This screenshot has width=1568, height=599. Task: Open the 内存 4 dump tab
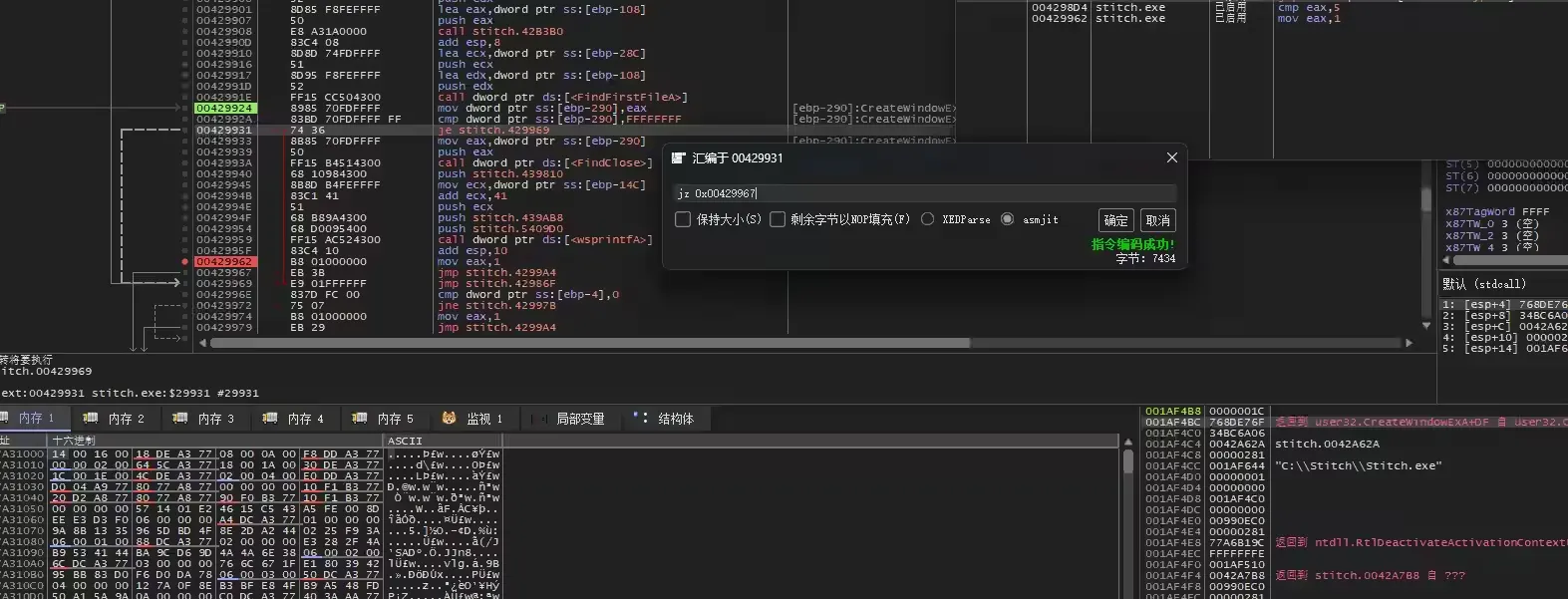[x=293, y=419]
